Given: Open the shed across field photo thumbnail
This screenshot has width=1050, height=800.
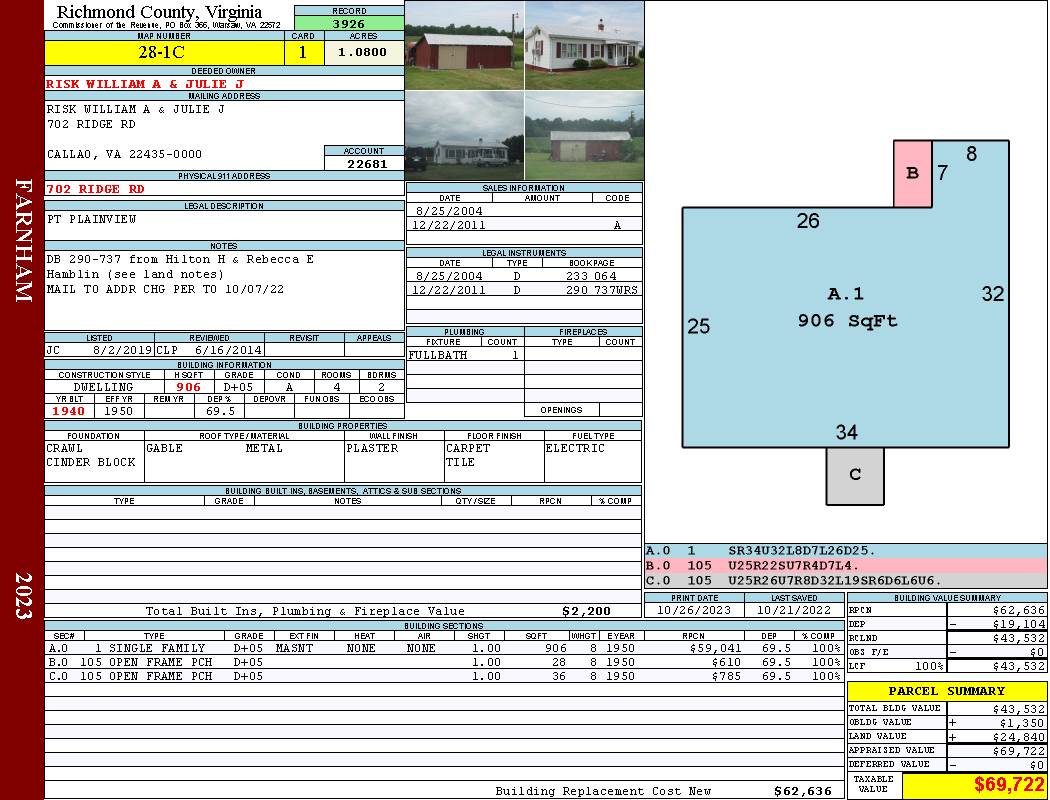Looking at the screenshot, I should tap(584, 135).
